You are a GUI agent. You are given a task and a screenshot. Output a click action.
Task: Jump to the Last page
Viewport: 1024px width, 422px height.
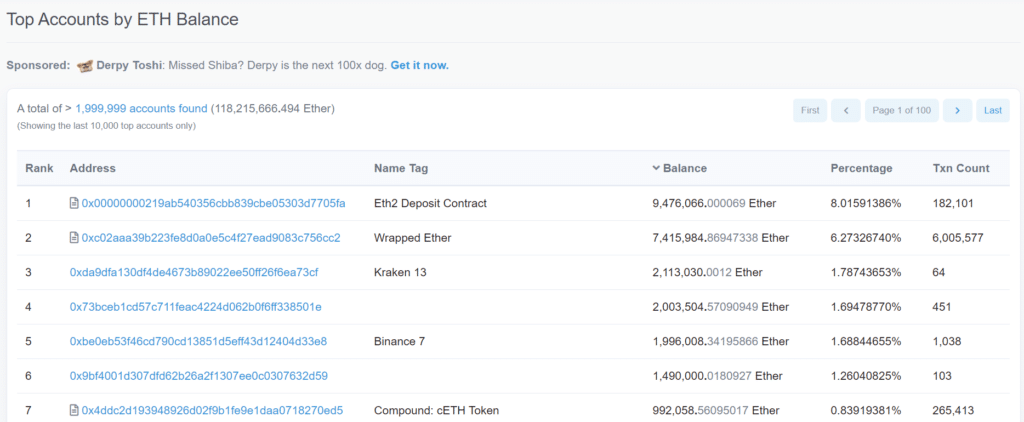pyautogui.click(x=993, y=110)
